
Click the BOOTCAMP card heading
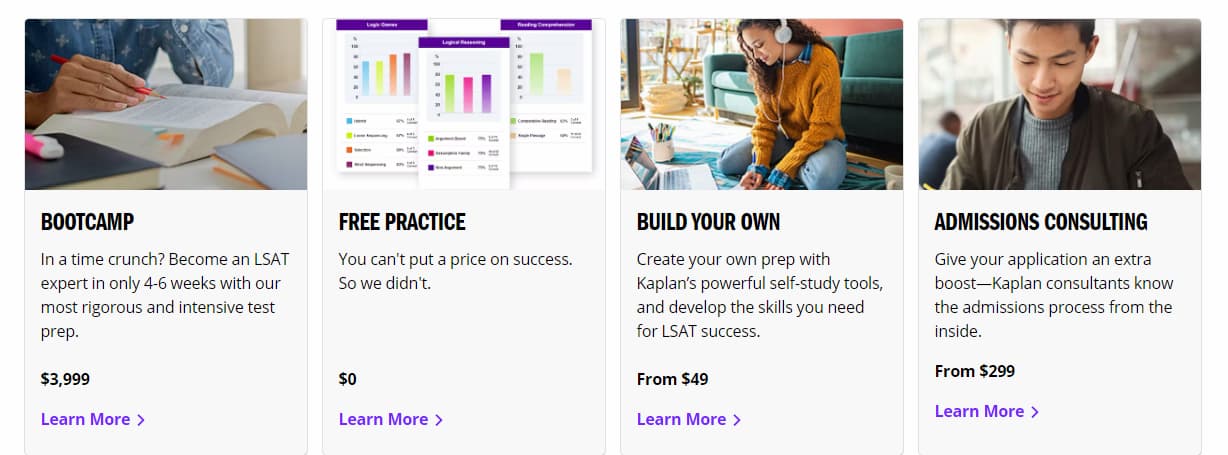coord(87,222)
